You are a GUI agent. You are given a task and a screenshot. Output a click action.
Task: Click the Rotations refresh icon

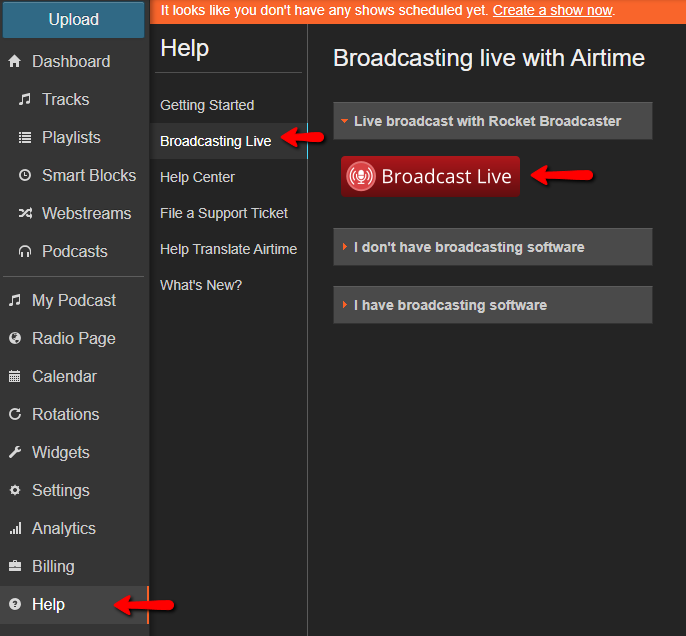pyautogui.click(x=15, y=414)
